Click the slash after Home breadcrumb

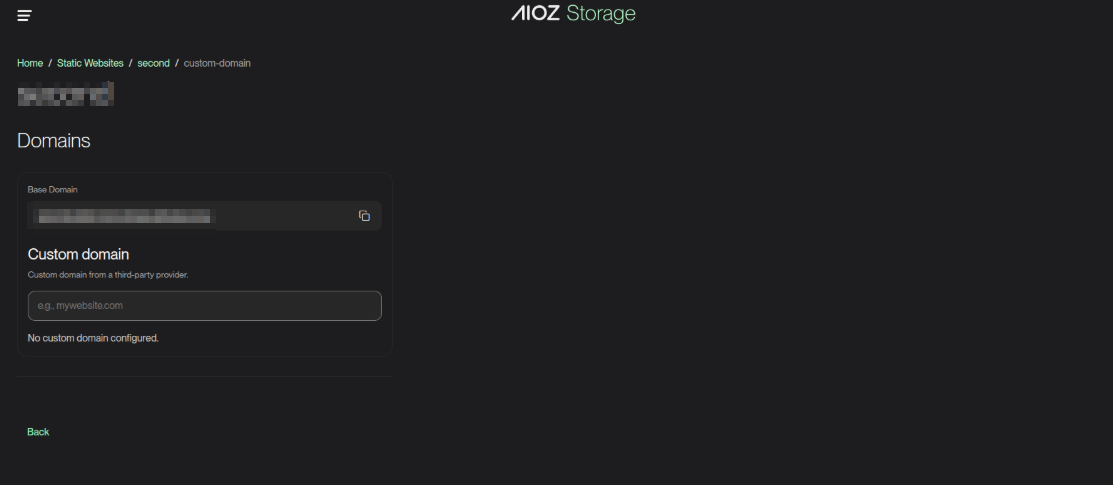(50, 63)
